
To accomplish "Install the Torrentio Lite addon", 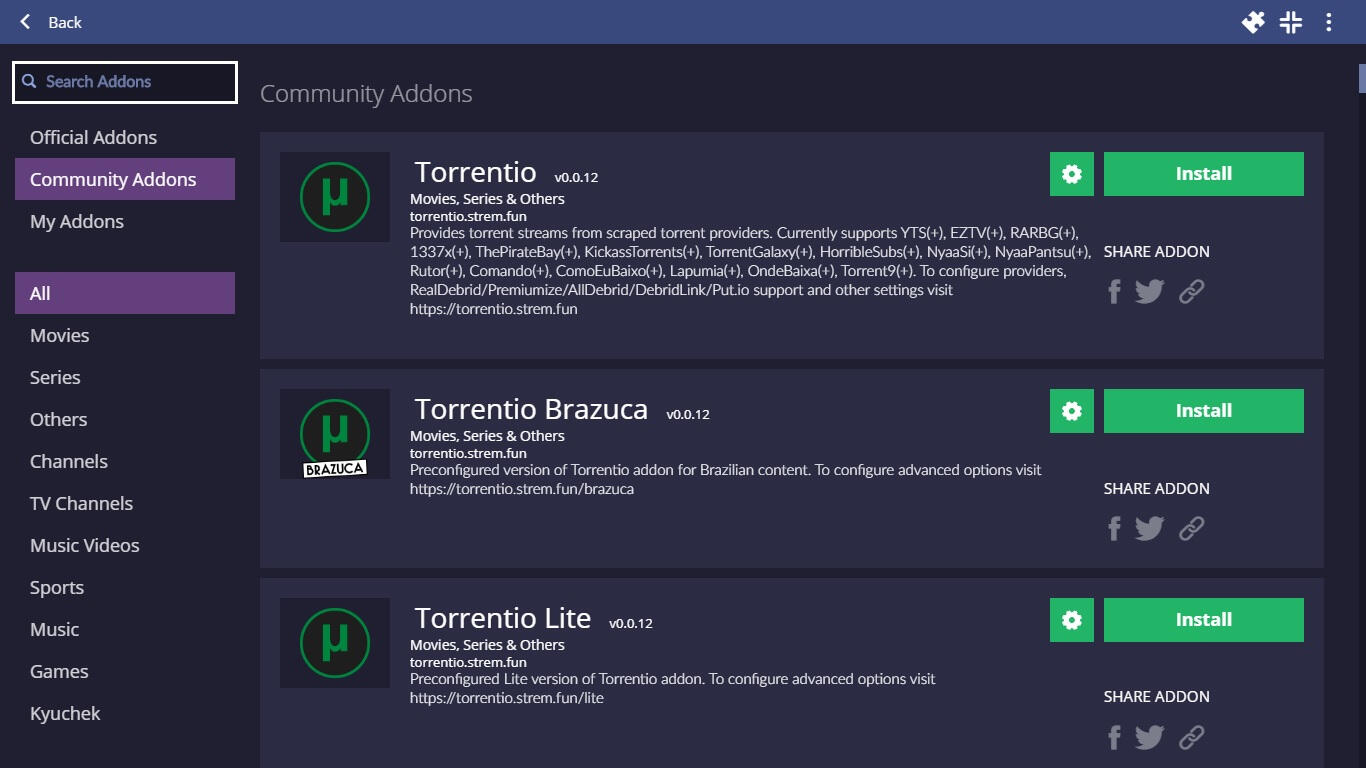I will pos(1203,620).
